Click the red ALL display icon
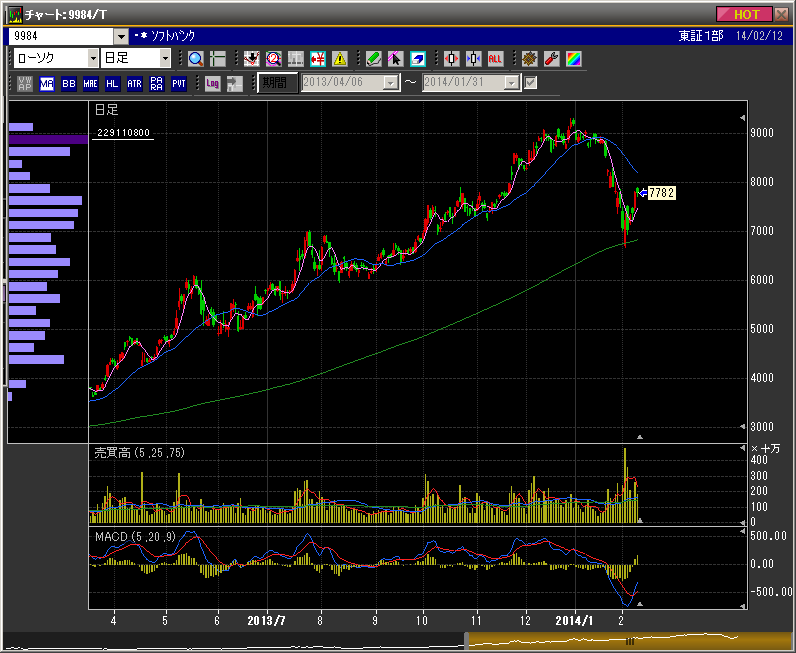The height and width of the screenshot is (653, 796). click(496, 58)
